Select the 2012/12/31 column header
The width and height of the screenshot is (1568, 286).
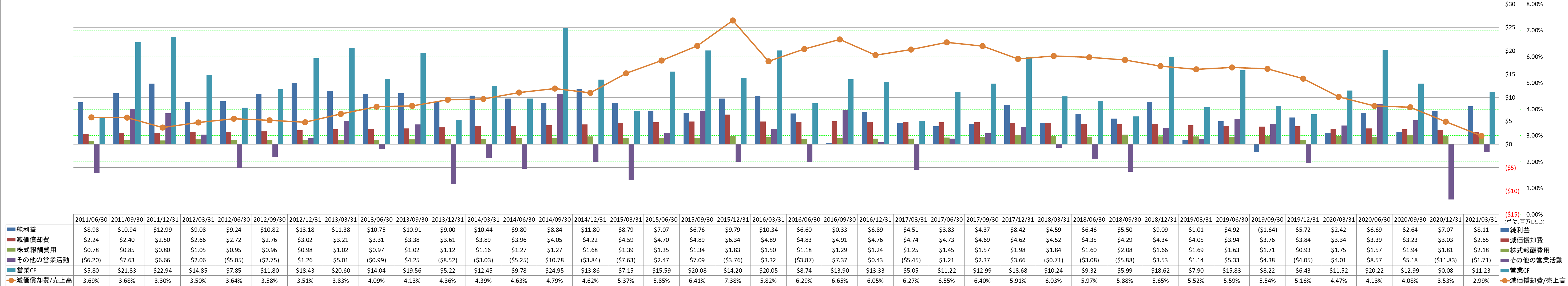305,220
